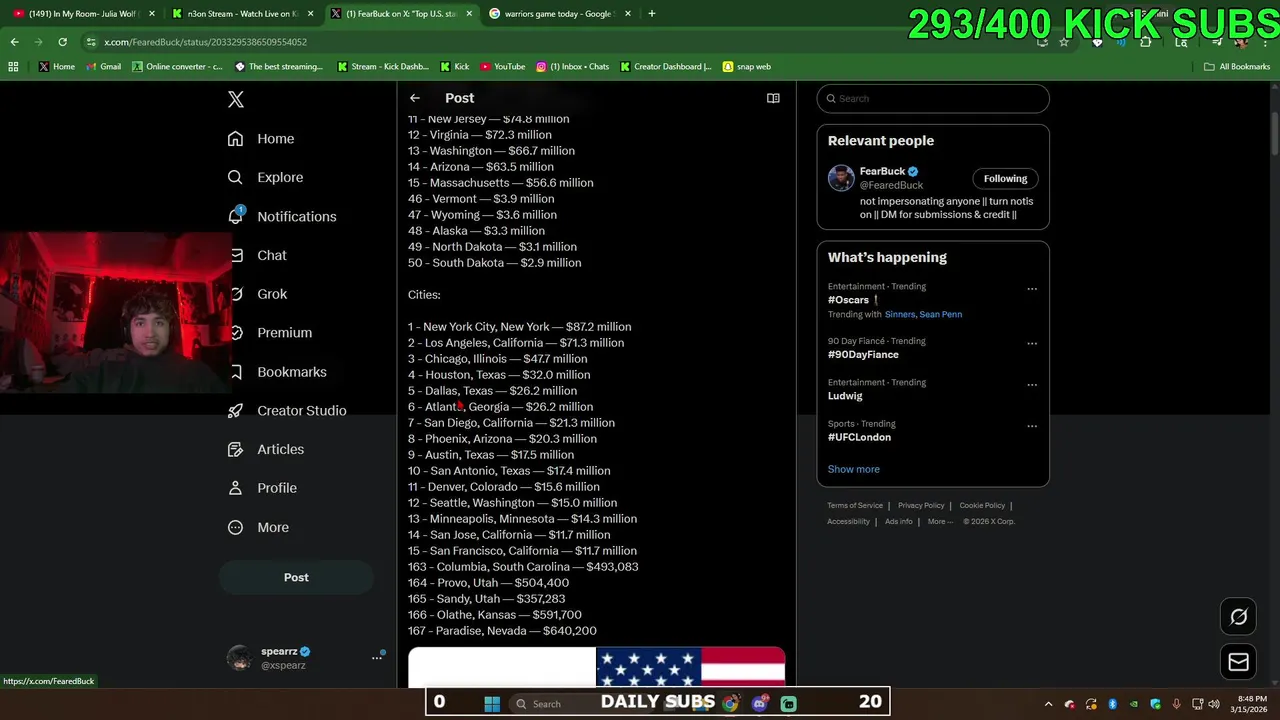The image size is (1280, 720).
Task: Open Stream - Kick Dashboard bookmark
Action: coord(383,67)
